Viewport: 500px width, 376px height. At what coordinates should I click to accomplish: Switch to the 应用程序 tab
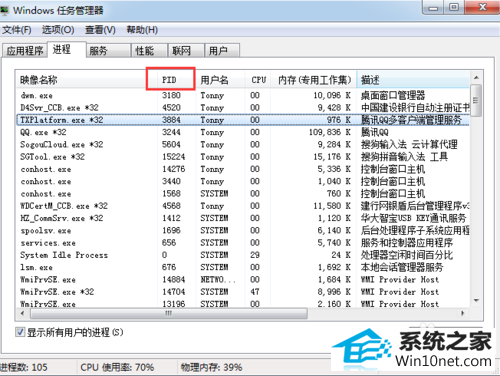25,51
